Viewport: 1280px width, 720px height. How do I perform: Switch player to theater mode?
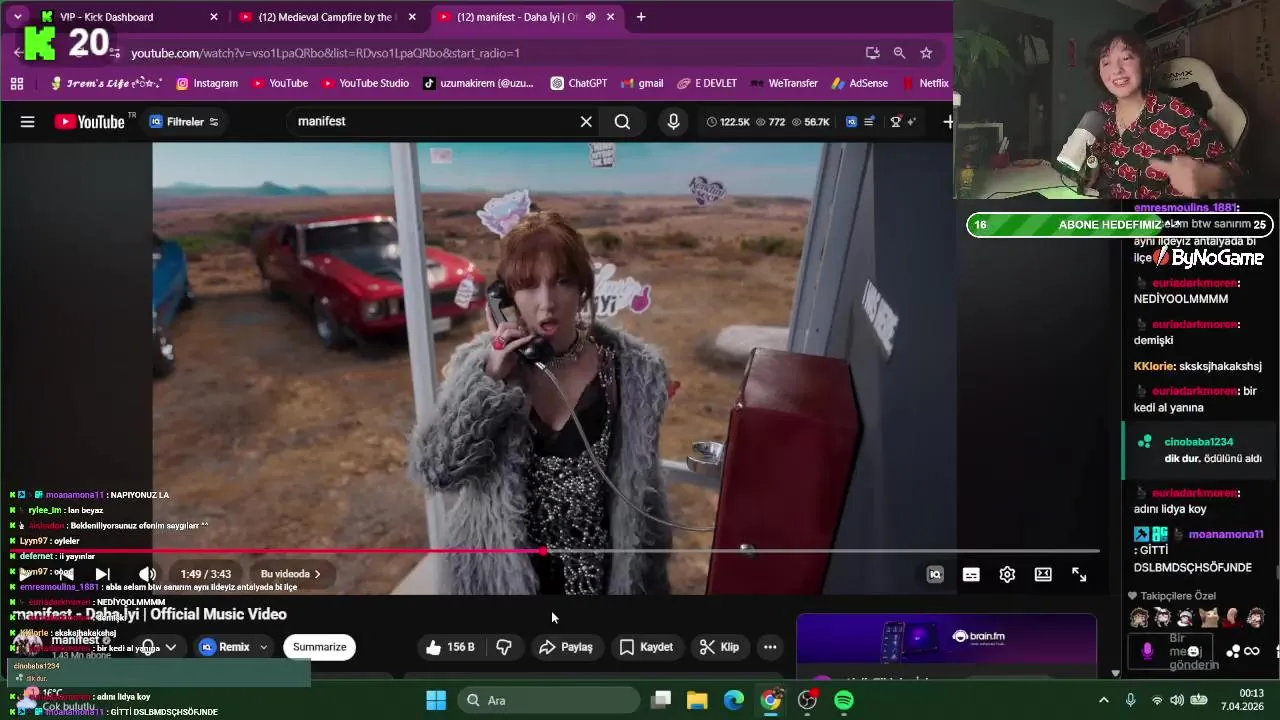(1043, 574)
